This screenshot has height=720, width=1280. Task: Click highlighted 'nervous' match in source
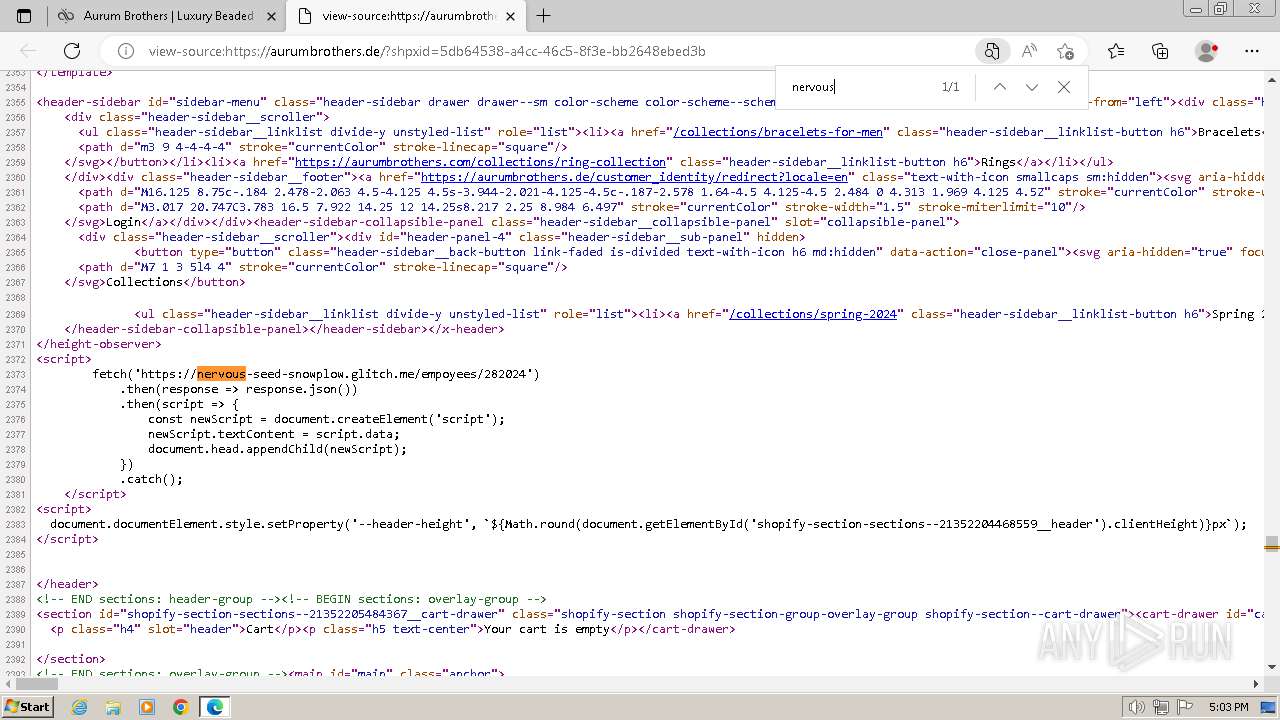click(221, 374)
